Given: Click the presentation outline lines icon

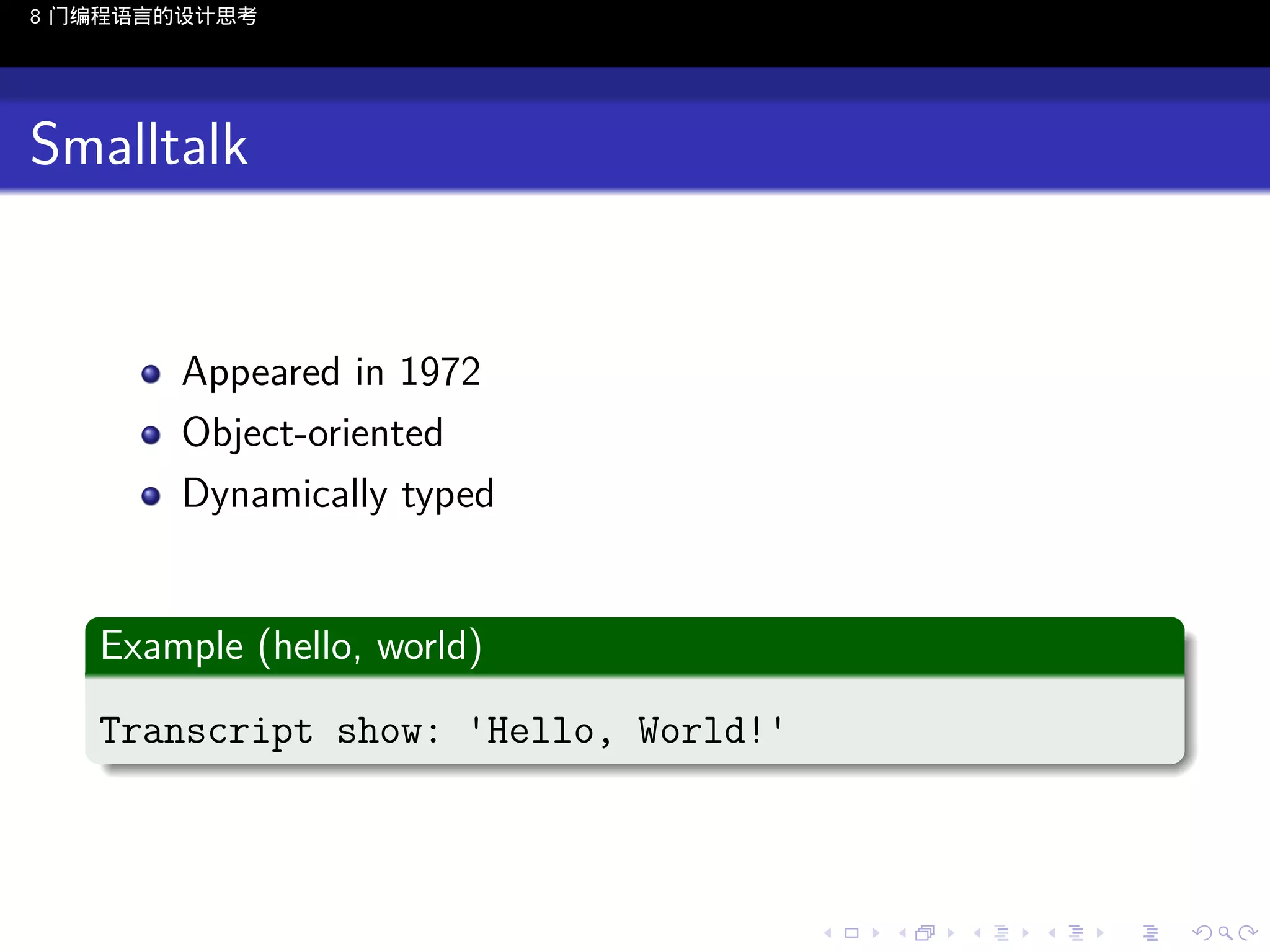Looking at the screenshot, I should click(x=1151, y=933).
